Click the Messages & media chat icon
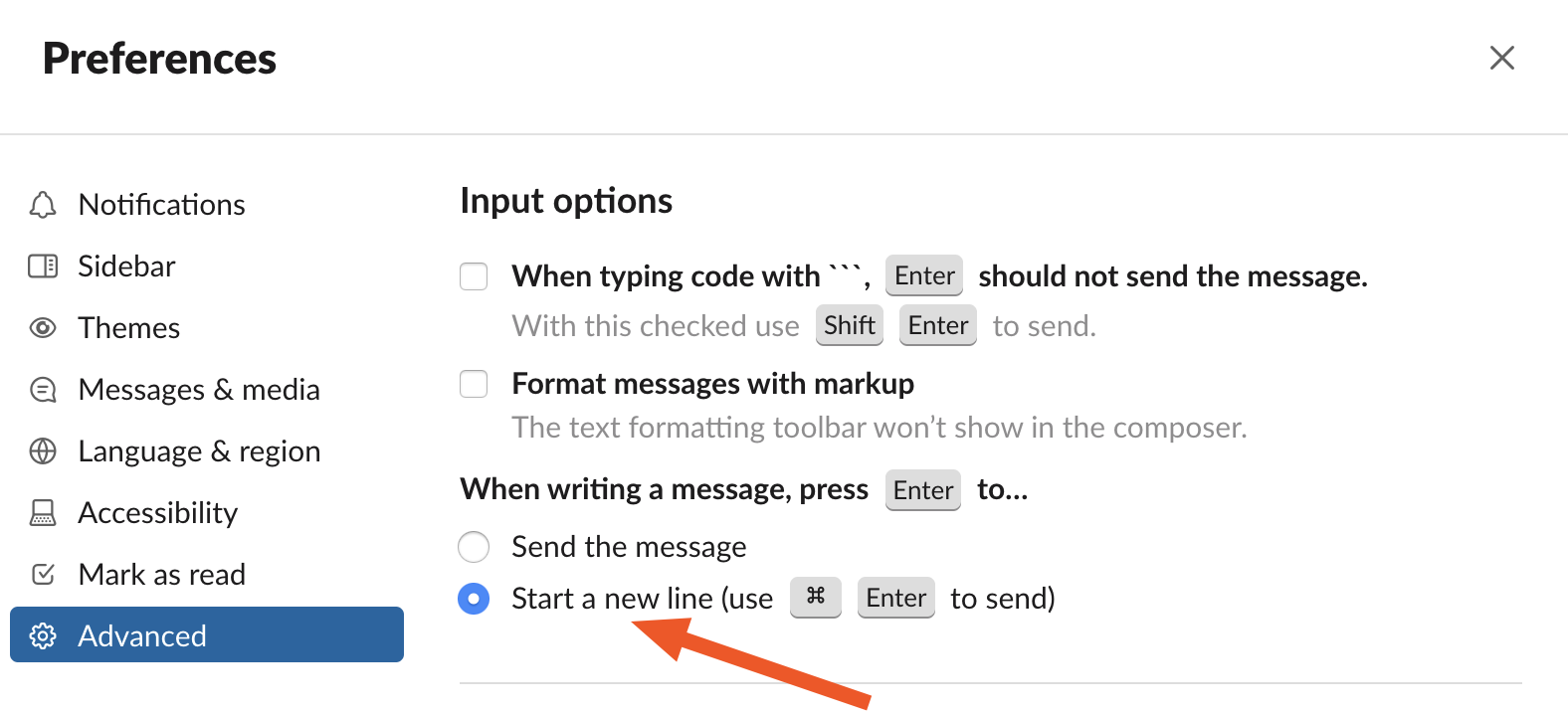Screen dimensions: 1568x716 (43, 390)
